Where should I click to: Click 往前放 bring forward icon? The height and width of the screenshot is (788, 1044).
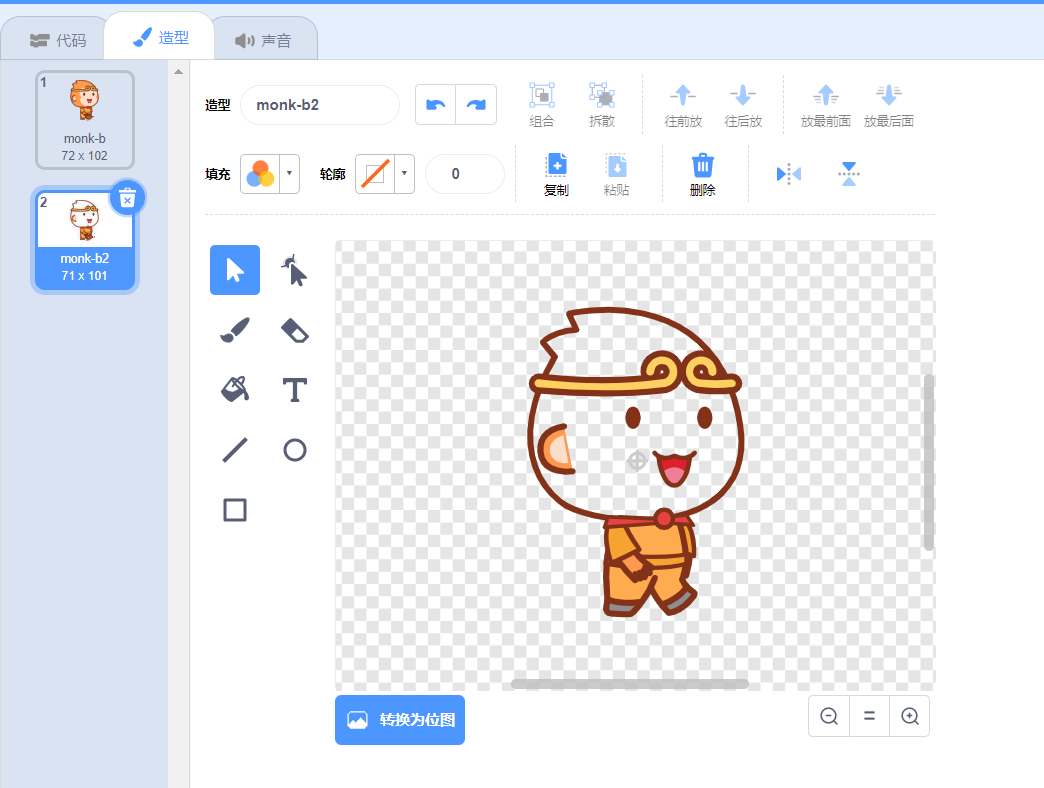coord(683,96)
